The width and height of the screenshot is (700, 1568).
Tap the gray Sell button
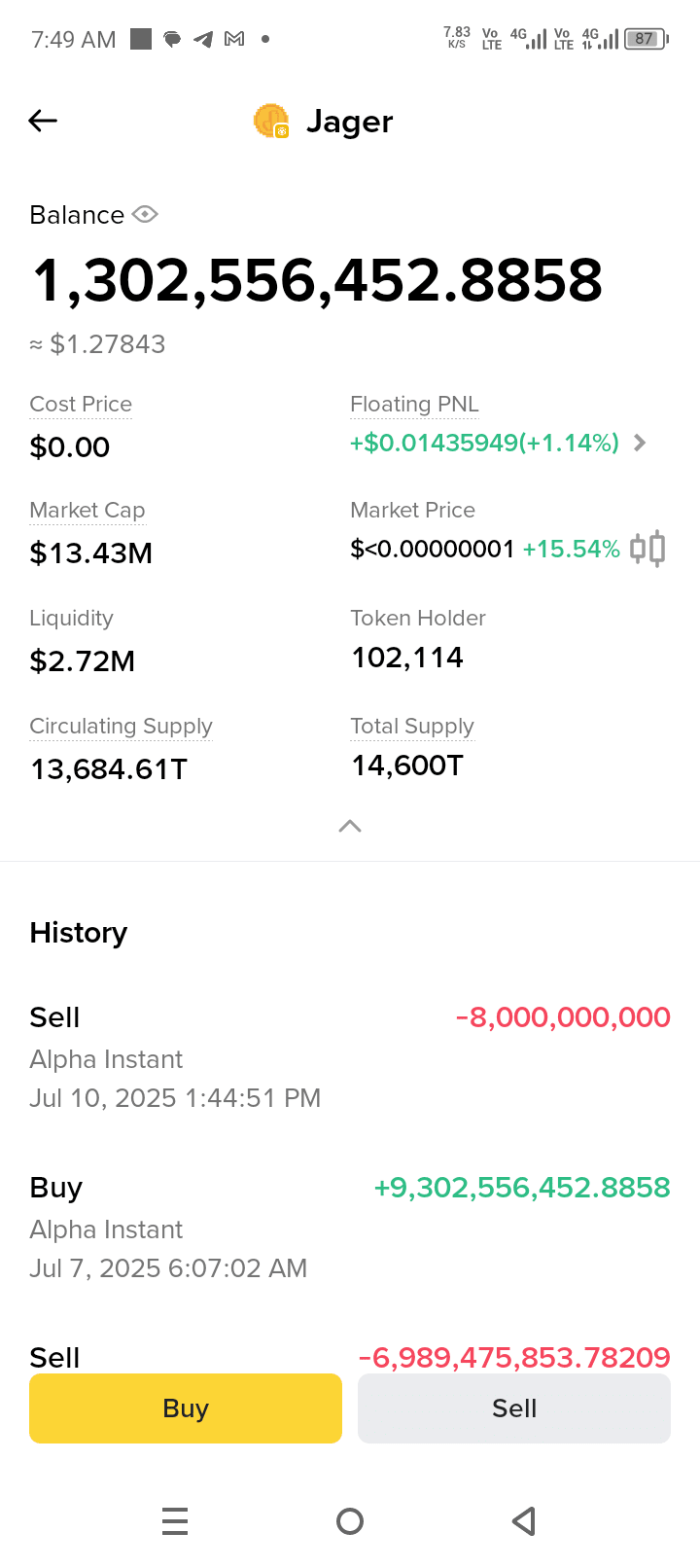514,1408
